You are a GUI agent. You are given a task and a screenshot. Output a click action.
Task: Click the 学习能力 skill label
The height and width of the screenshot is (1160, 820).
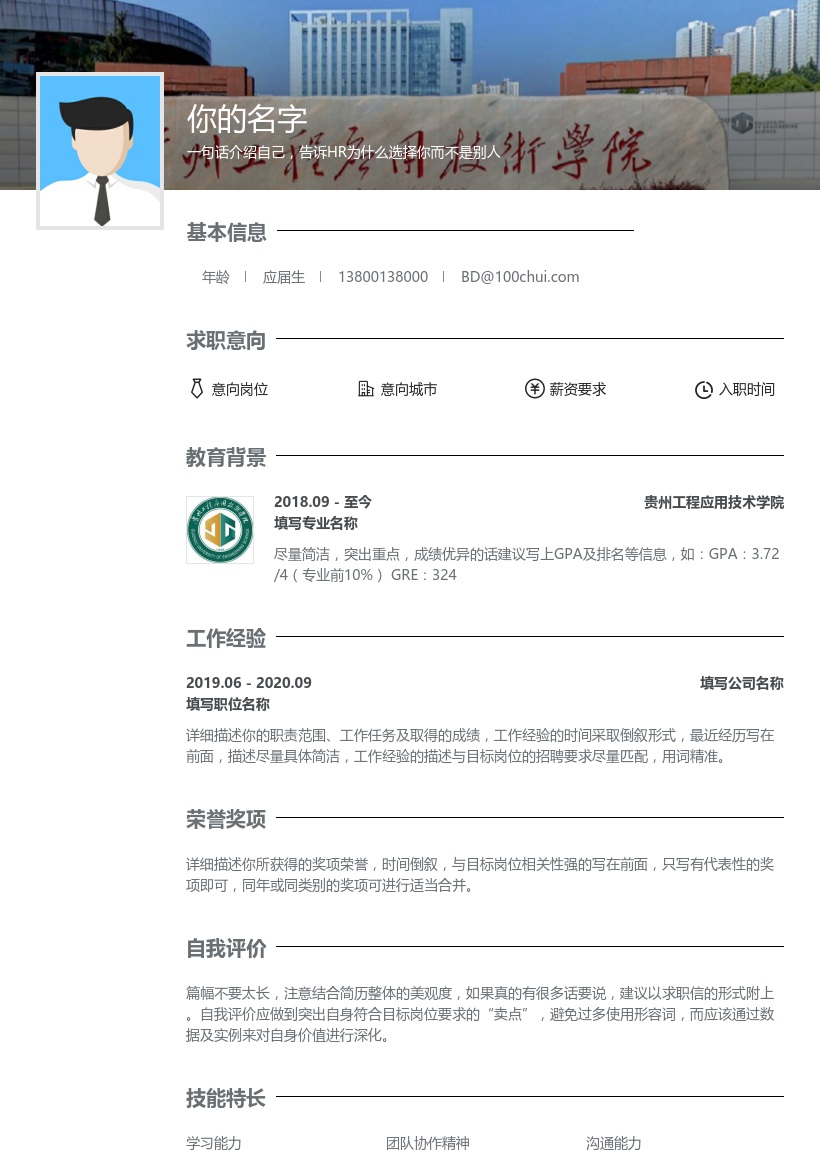tap(213, 1143)
